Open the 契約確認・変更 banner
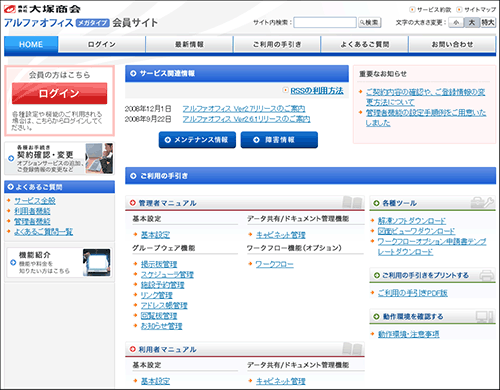The width and height of the screenshot is (500, 390). (x=59, y=158)
